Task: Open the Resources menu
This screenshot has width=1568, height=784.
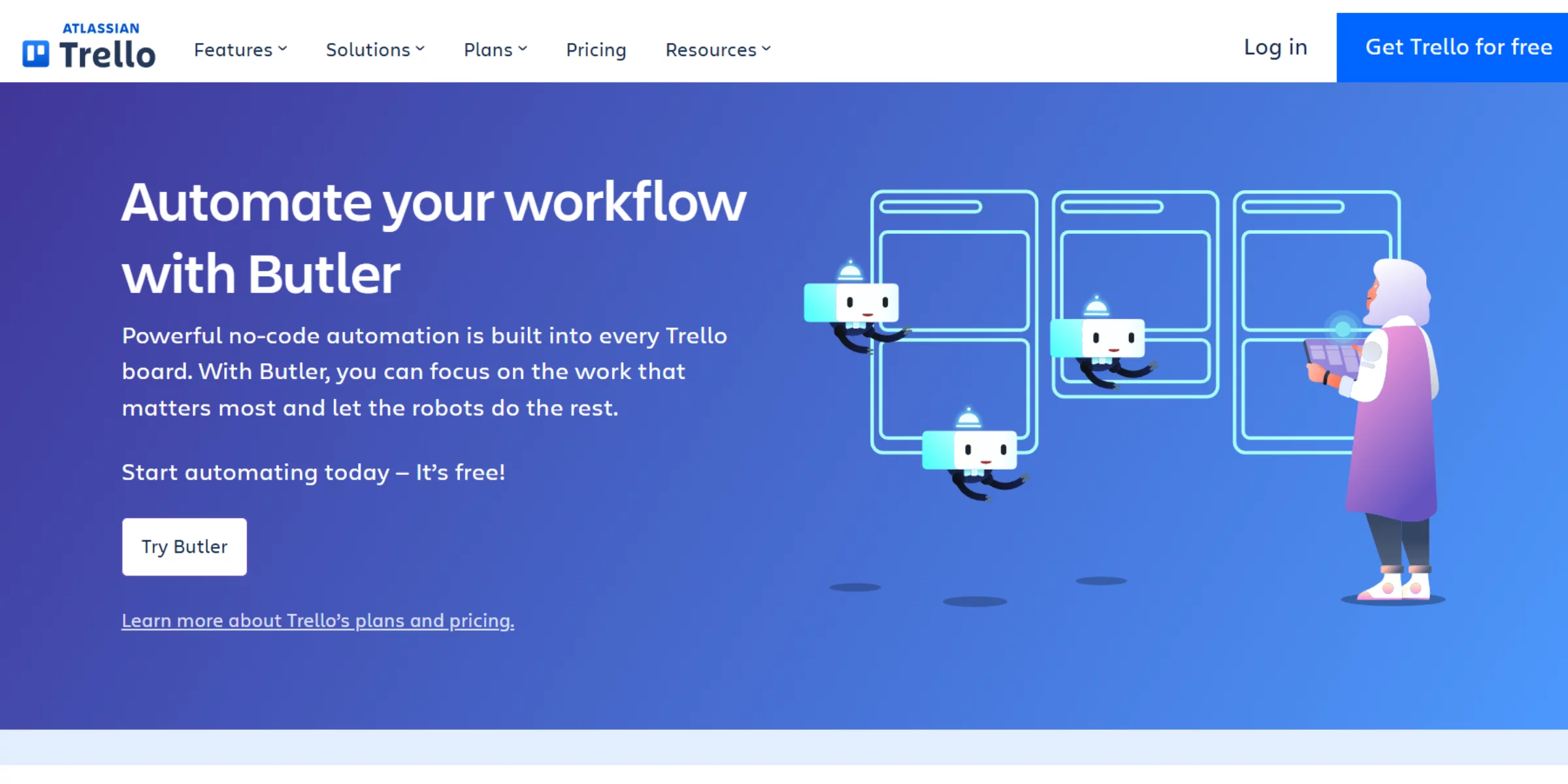Action: pos(711,50)
